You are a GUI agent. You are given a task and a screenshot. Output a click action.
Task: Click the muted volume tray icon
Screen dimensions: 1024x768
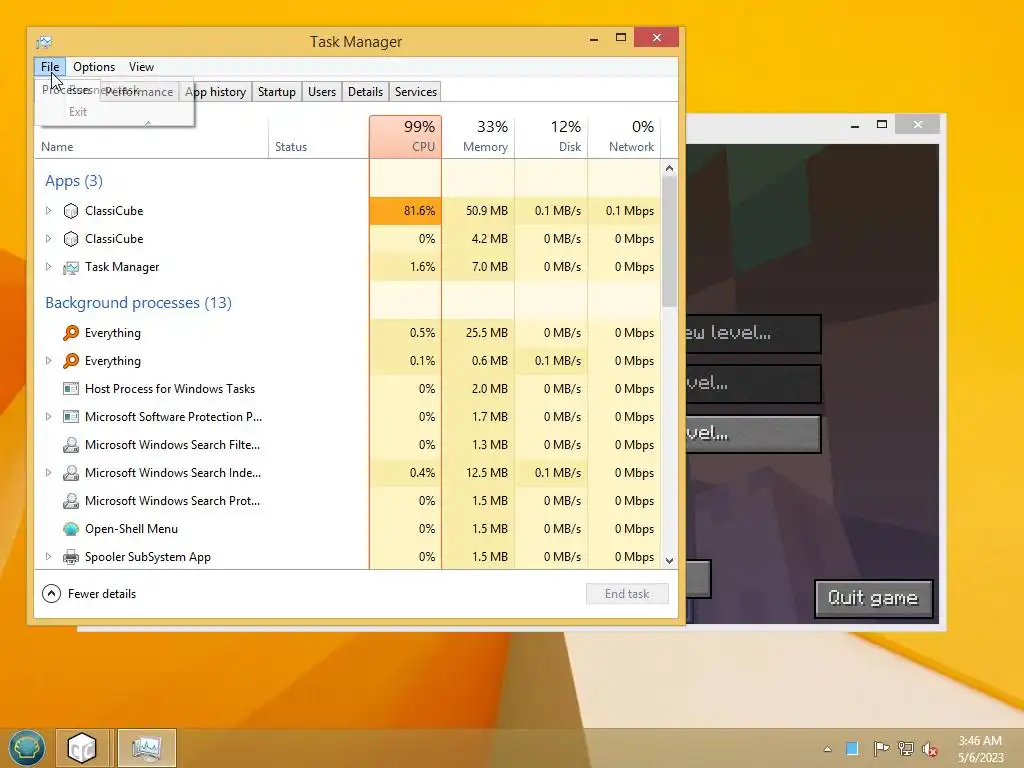931,748
